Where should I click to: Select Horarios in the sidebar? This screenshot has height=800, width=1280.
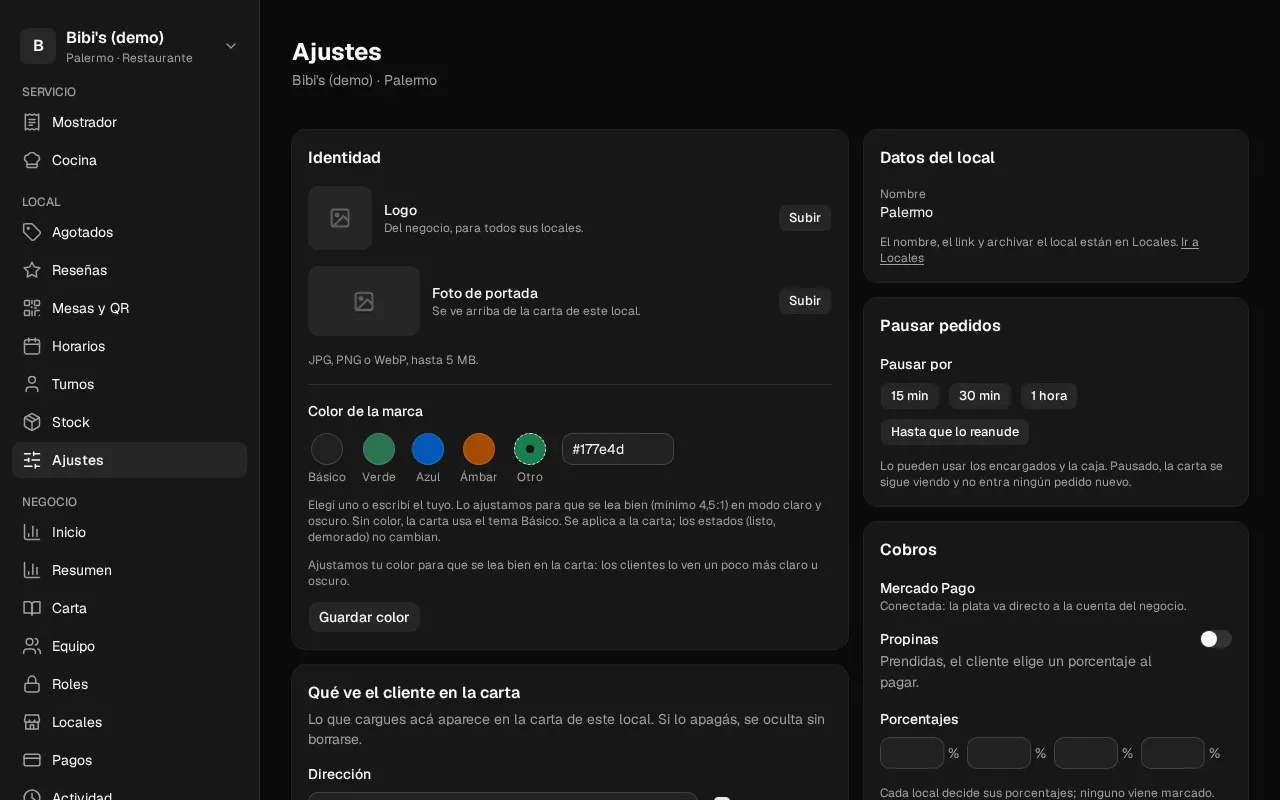[x=129, y=346]
